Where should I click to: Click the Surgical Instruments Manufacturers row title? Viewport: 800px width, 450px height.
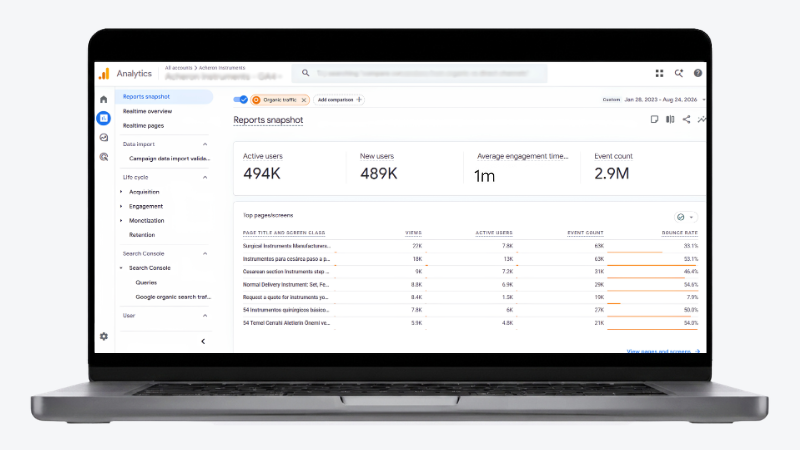coord(286,246)
